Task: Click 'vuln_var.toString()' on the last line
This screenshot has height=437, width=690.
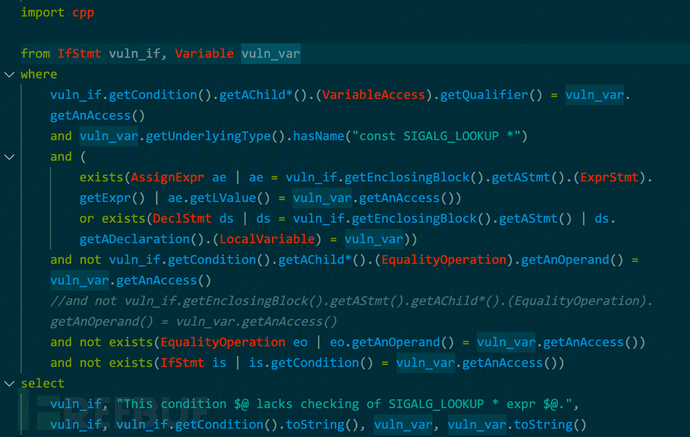Action: [x=518, y=425]
